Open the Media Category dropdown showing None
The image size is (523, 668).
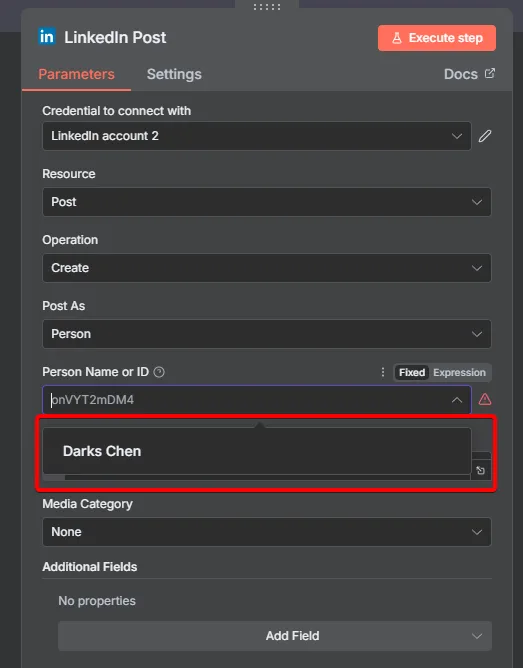[x=267, y=532]
